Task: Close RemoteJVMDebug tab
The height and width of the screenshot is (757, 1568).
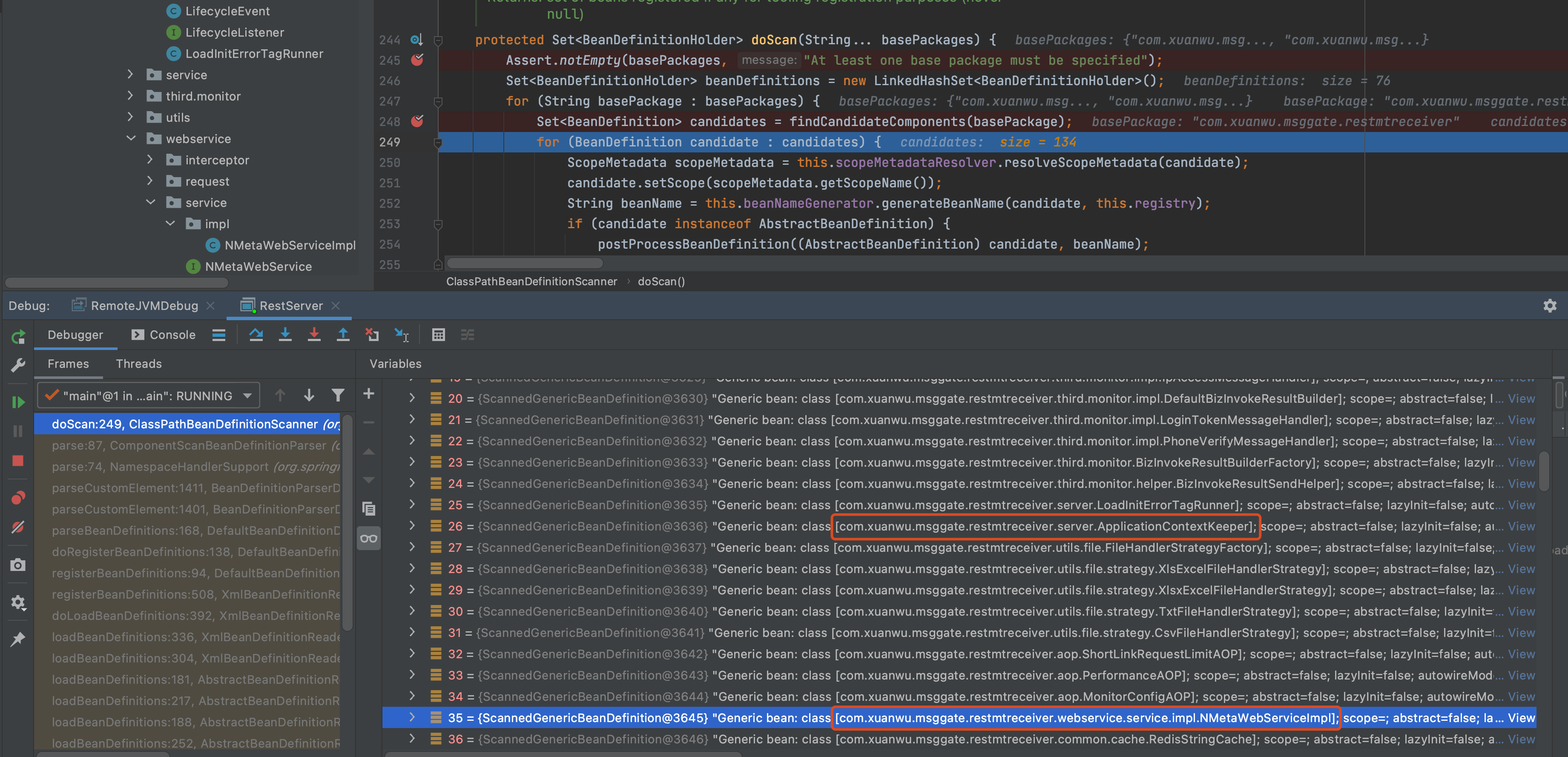Action: click(x=211, y=305)
